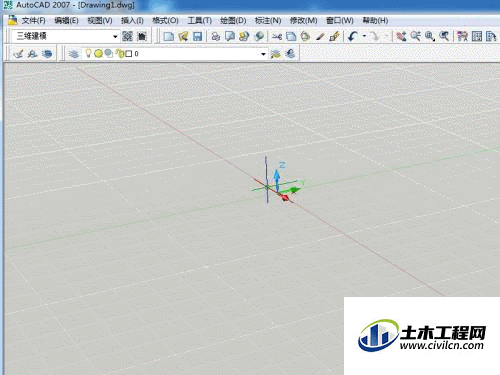The image size is (500, 375).
Task: Toggle the layer freeze sun icon
Action: click(98, 53)
